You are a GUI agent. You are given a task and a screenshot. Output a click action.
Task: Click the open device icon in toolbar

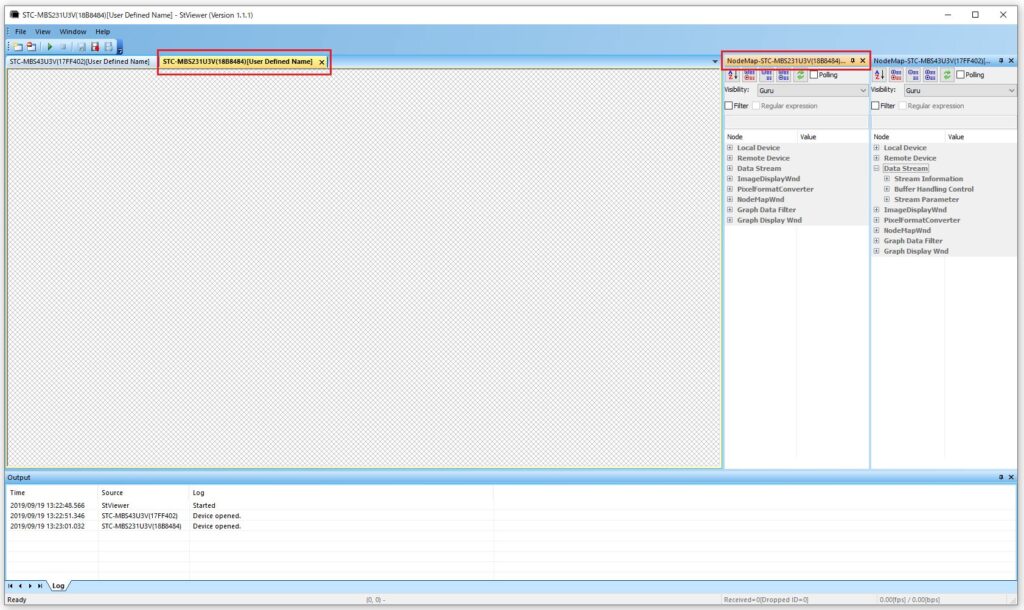[18, 47]
